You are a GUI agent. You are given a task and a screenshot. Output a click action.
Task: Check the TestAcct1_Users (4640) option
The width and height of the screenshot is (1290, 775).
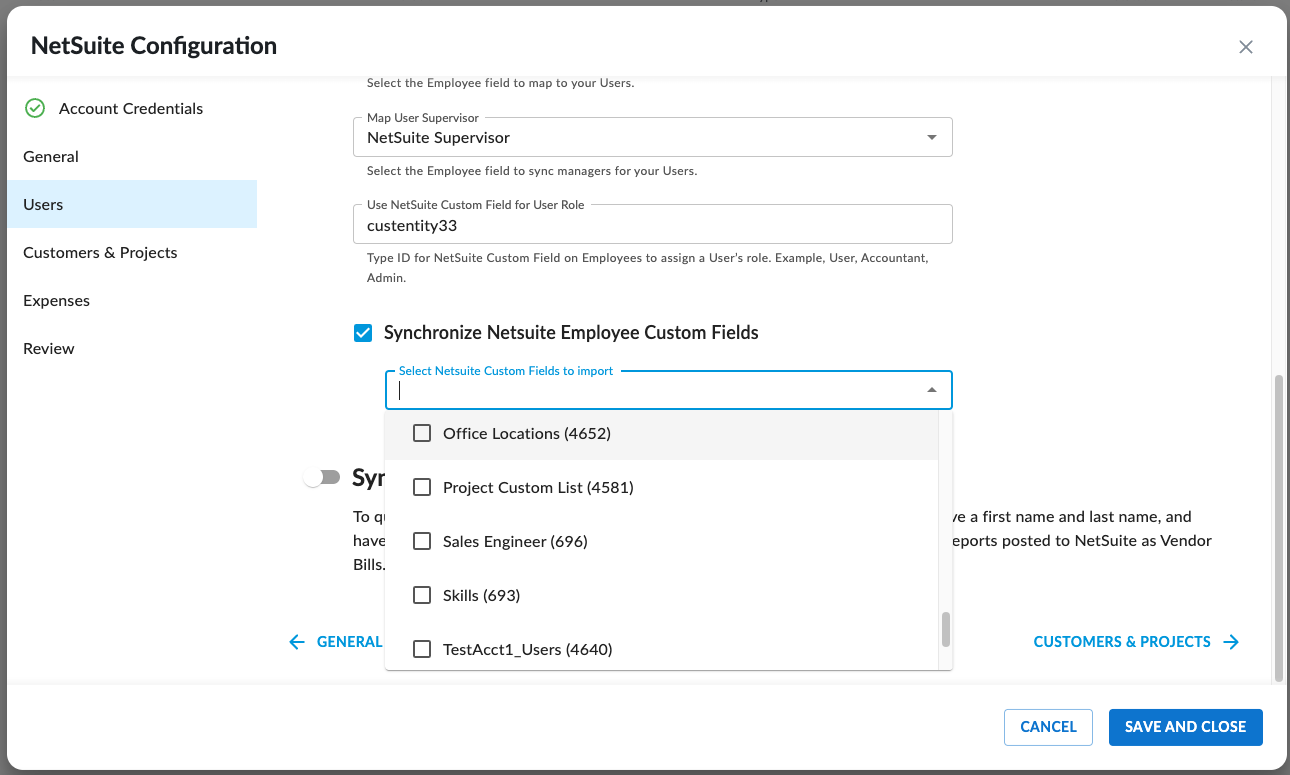pos(422,649)
